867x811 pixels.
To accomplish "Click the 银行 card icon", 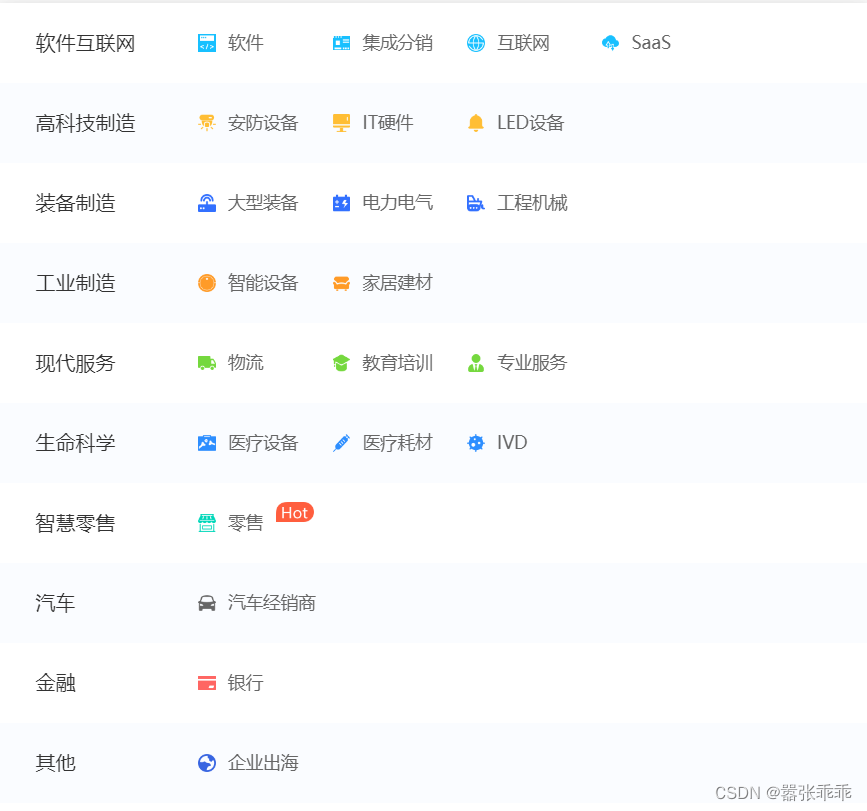I will pos(207,683).
